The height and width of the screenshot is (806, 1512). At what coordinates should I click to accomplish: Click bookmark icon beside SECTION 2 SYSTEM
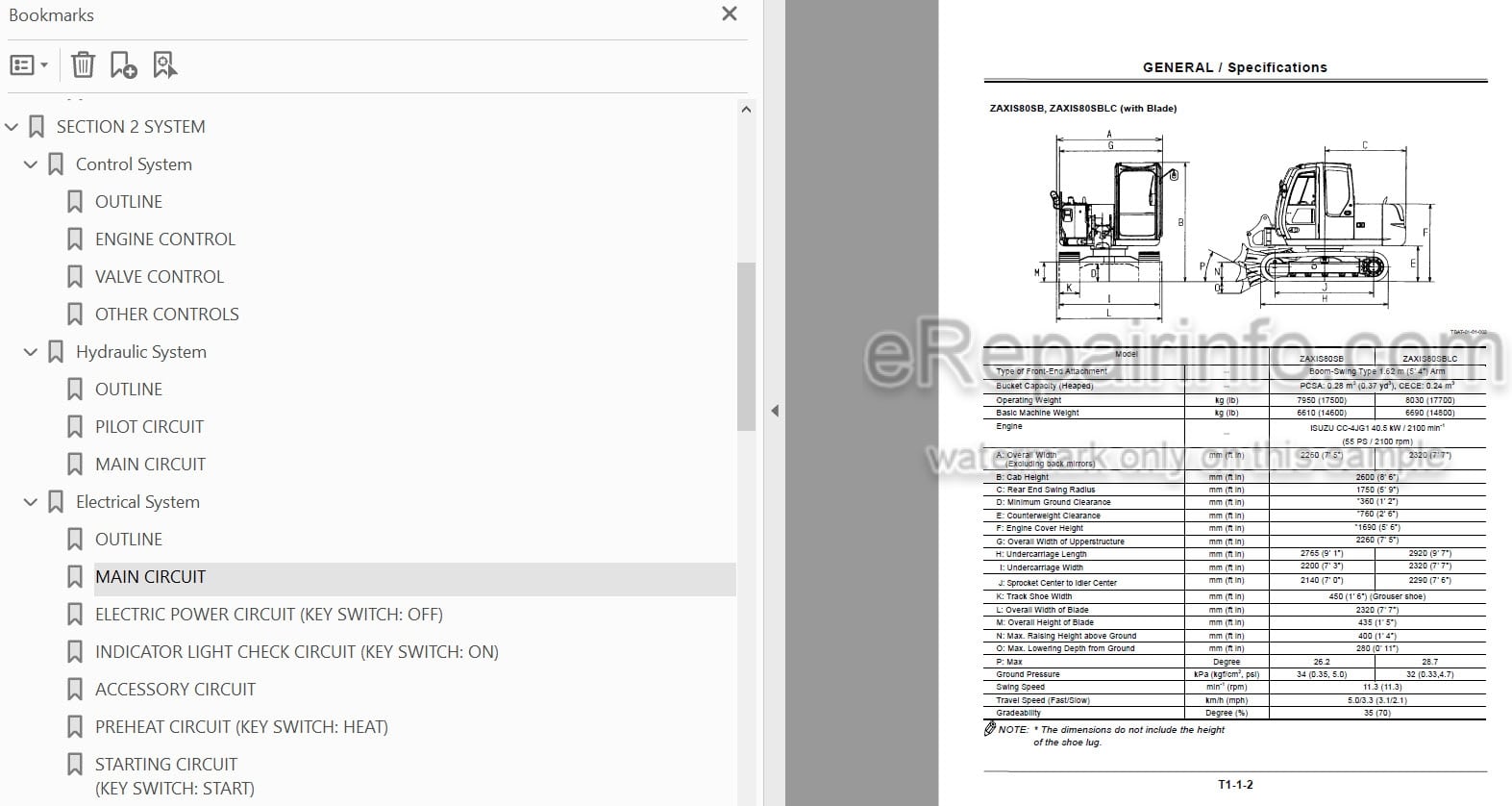(37, 127)
